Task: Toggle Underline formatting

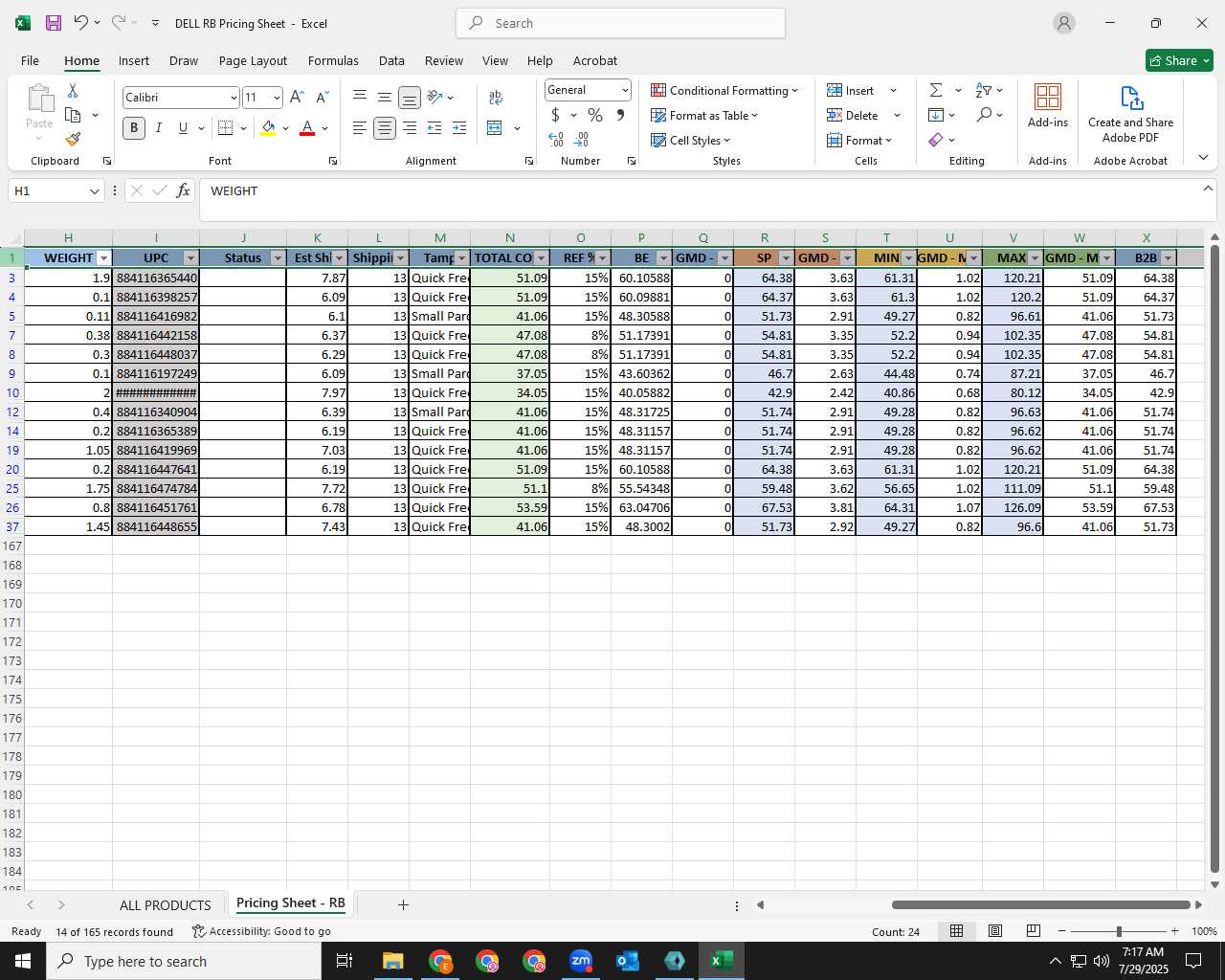Action: (x=183, y=128)
